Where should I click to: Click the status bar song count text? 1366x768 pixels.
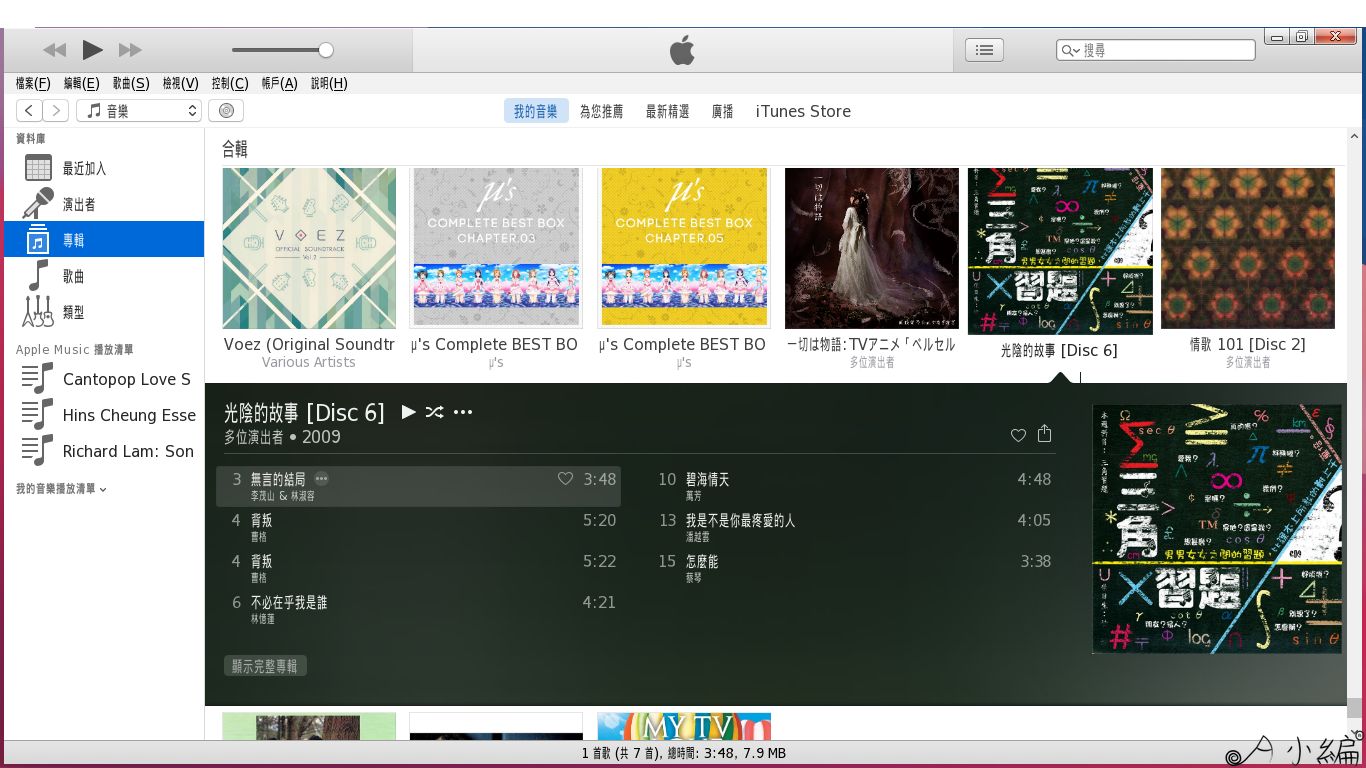pos(683,753)
